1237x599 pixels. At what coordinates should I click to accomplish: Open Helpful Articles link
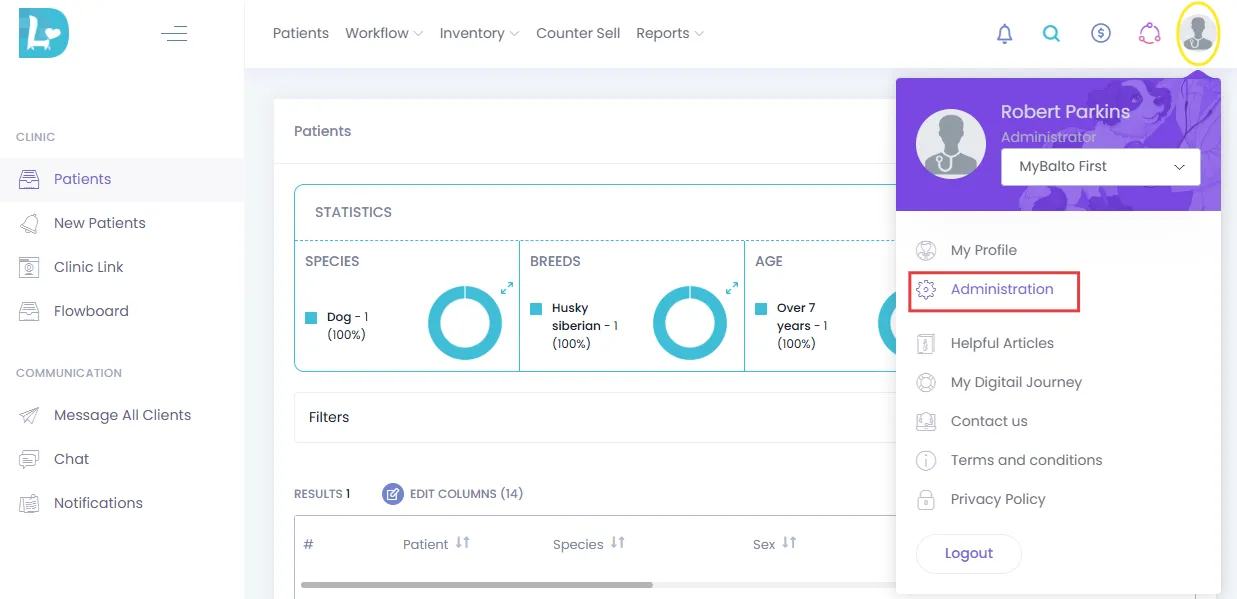(1002, 343)
